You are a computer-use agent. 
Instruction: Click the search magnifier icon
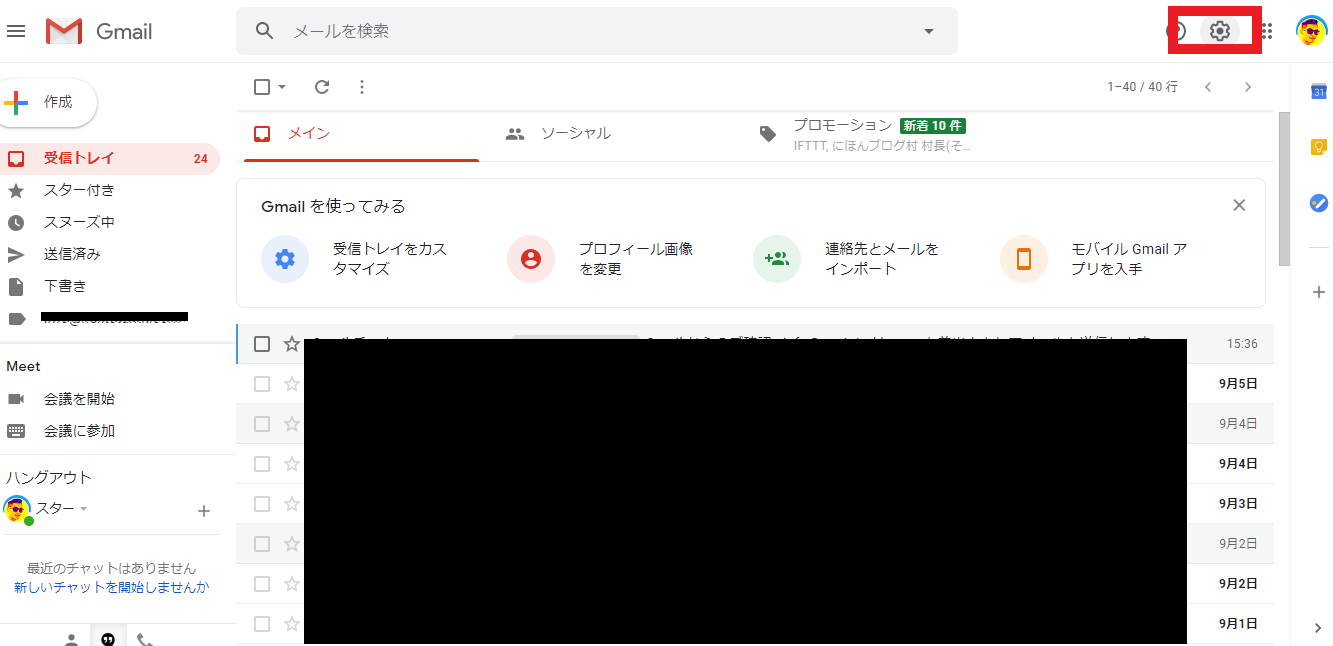[x=265, y=31]
